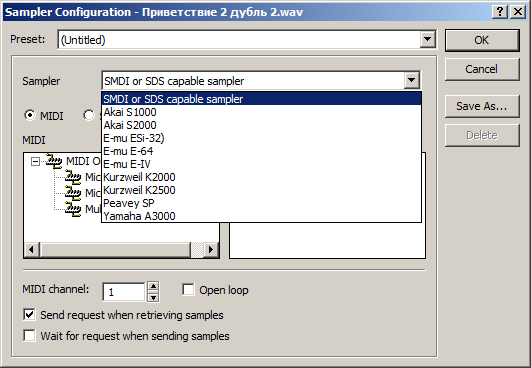Screen dimensions: 531x368
Task: Decrease MIDI channel with down arrow
Action: click(x=153, y=297)
